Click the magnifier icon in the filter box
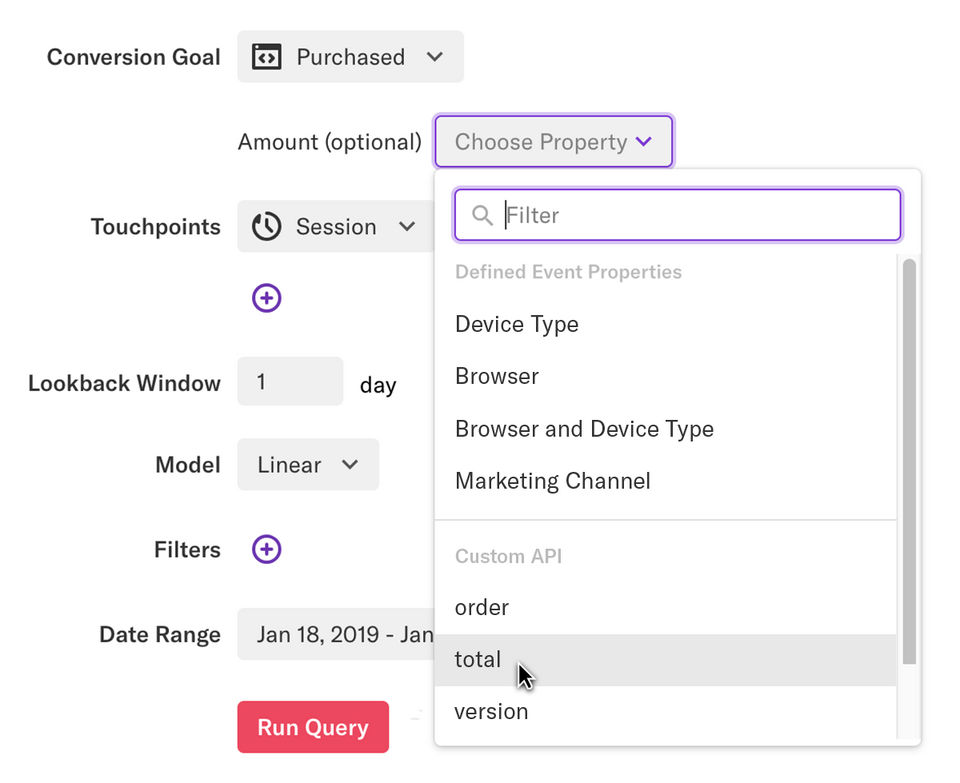Image resolution: width=960 pixels, height=783 pixels. [x=482, y=215]
